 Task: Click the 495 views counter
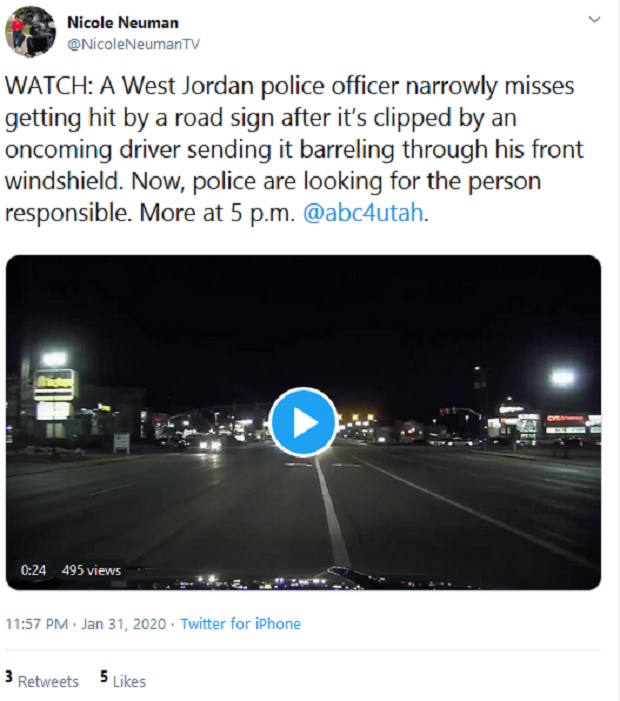coord(91,570)
